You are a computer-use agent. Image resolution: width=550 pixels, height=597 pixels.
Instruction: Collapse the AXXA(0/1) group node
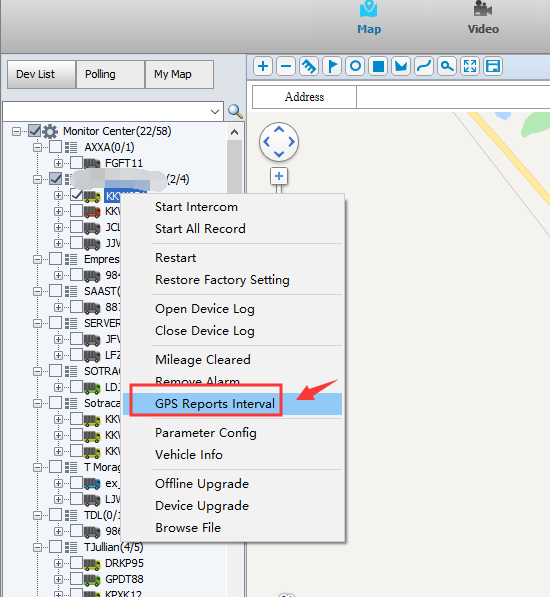pyautogui.click(x=37, y=148)
